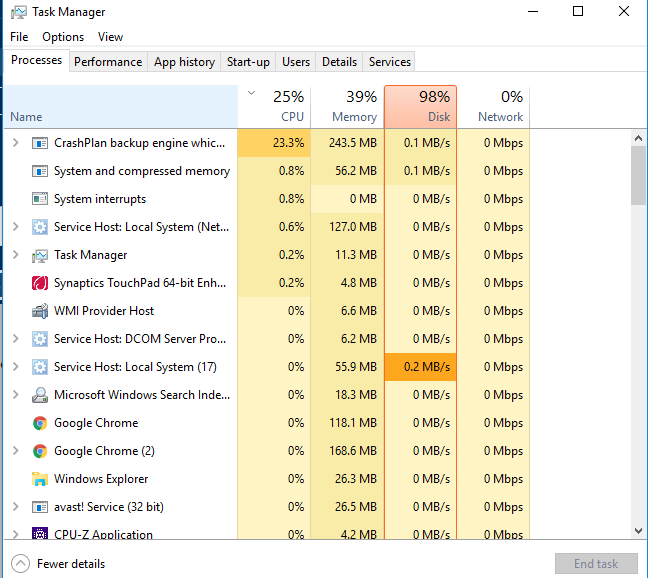Expand Service Host: DCOM Server Process group

(x=16, y=339)
